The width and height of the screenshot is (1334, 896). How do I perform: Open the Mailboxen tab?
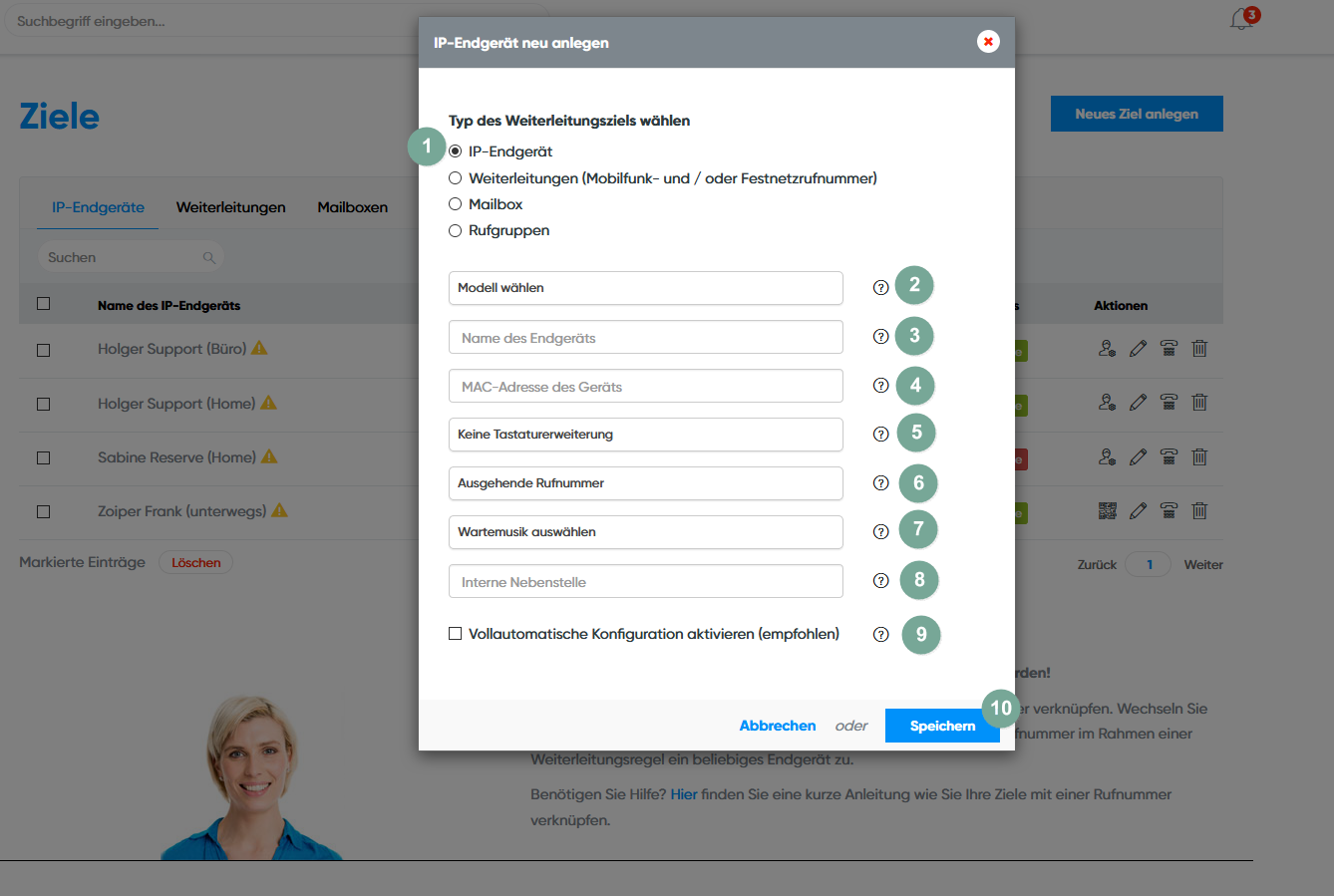tap(352, 207)
